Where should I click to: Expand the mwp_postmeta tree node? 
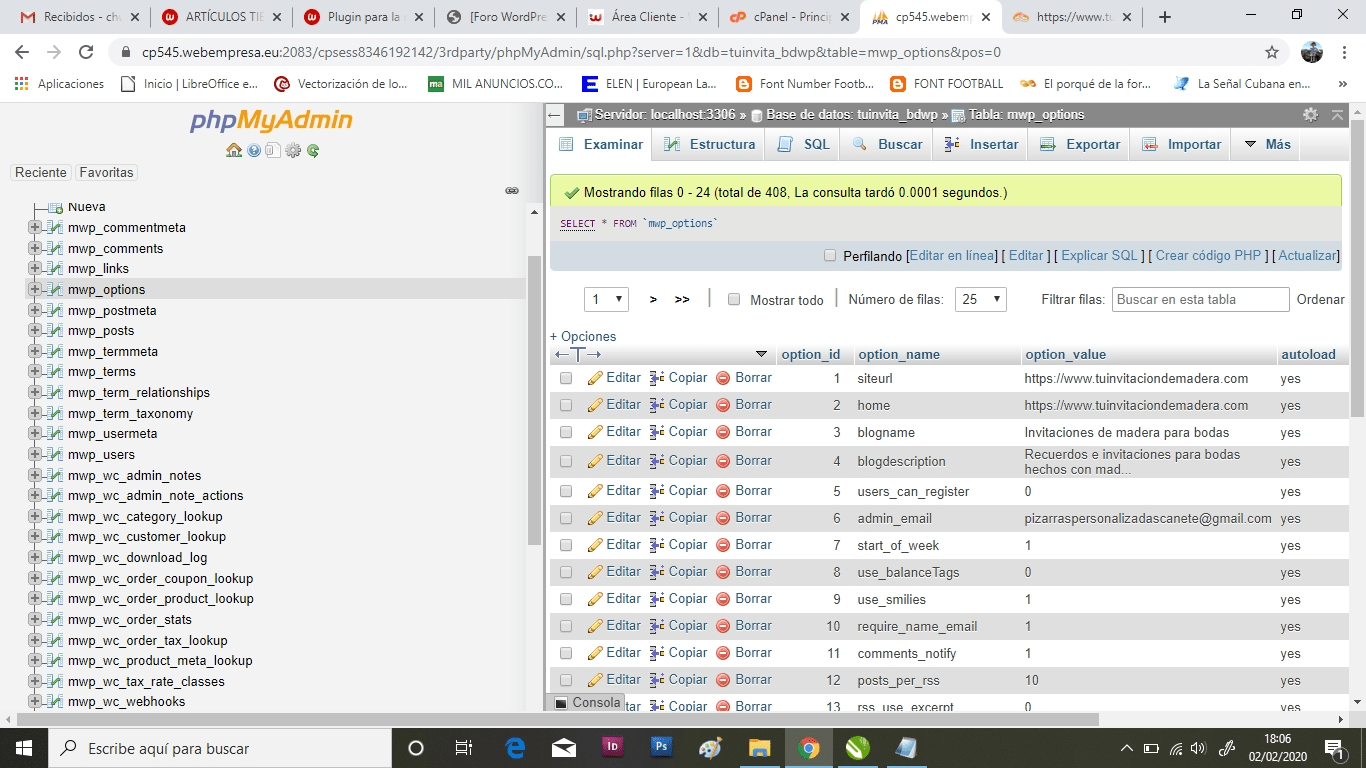pyautogui.click(x=35, y=310)
